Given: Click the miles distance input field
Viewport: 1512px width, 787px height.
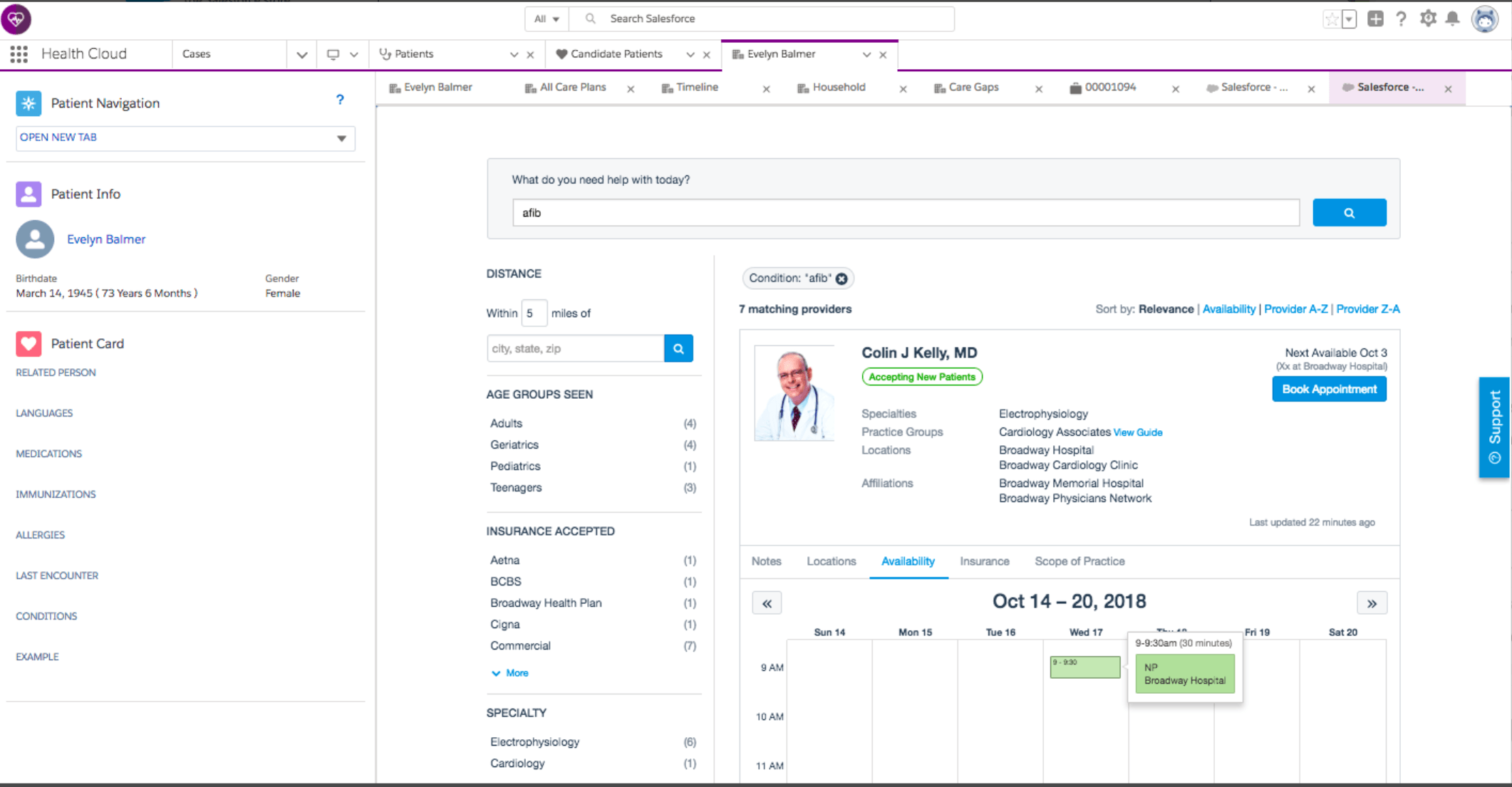Looking at the screenshot, I should (534, 313).
